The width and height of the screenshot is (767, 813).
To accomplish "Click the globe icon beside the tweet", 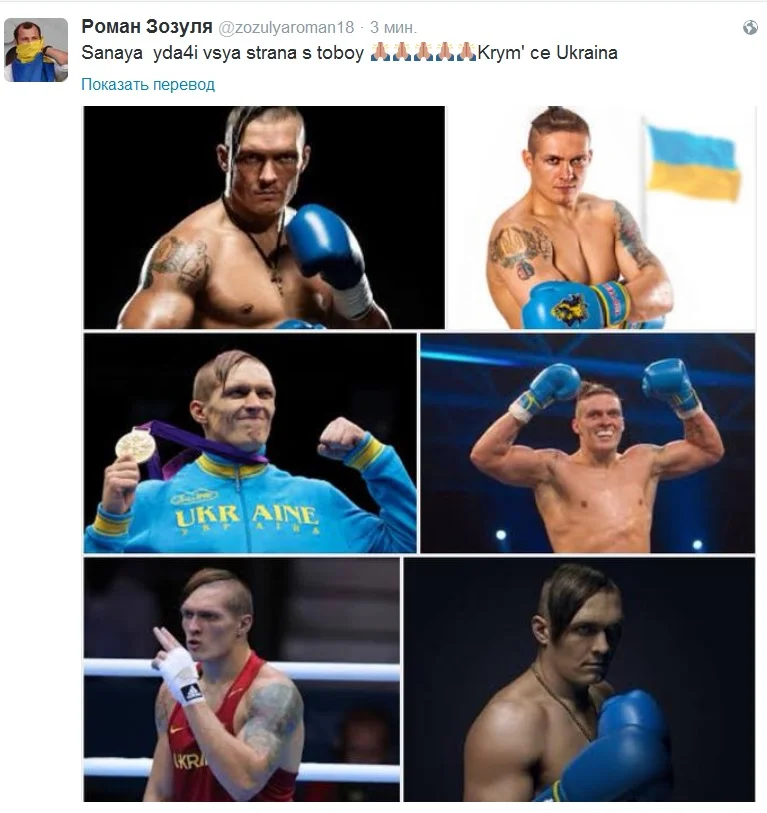I will tap(750, 27).
